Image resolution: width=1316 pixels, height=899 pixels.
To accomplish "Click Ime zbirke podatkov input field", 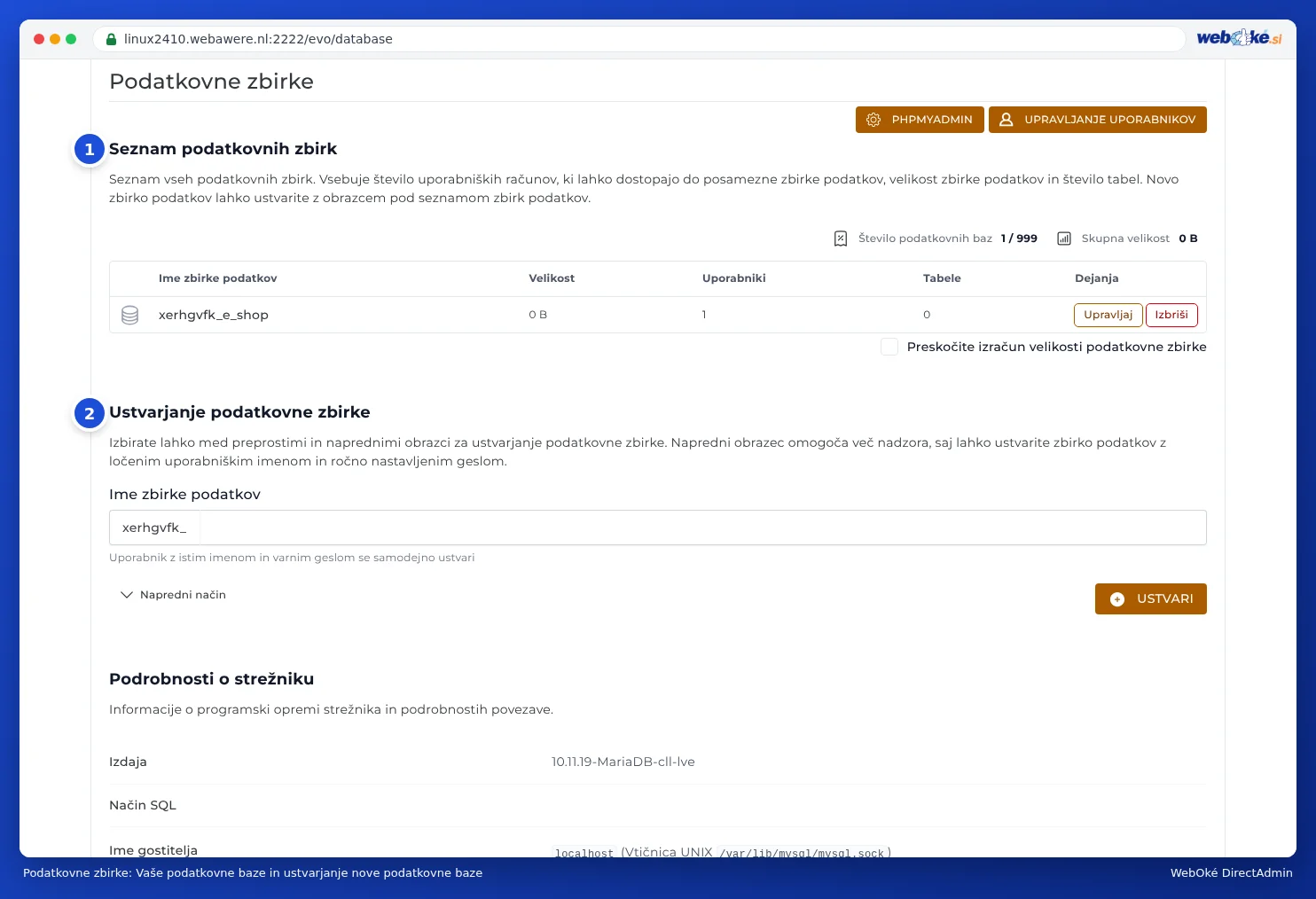I will click(703, 528).
